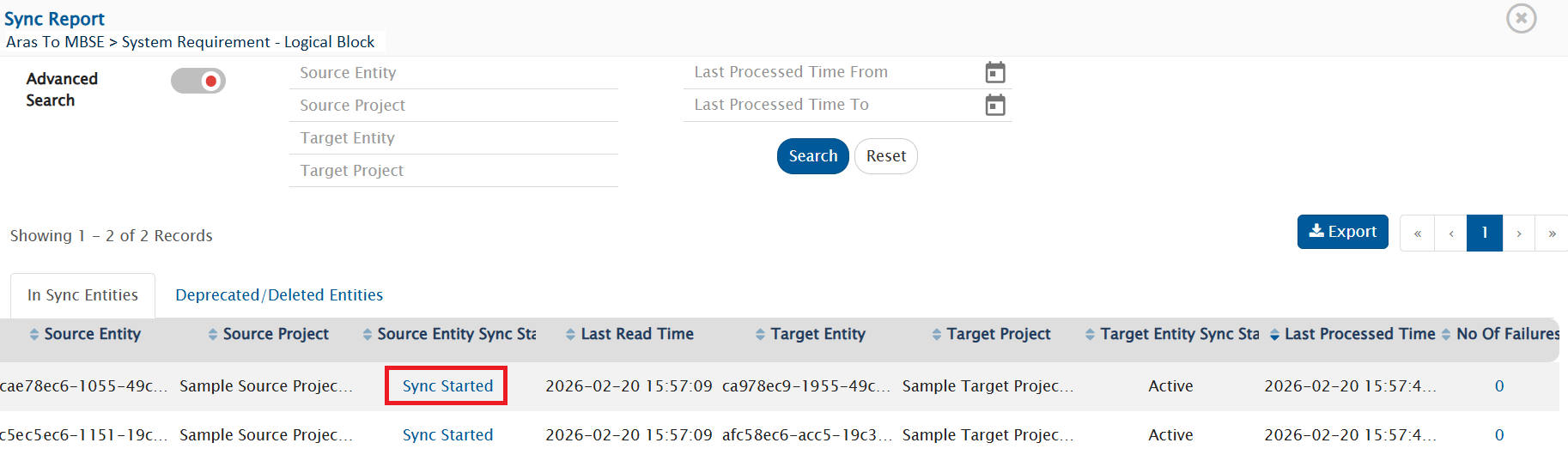The width and height of the screenshot is (1568, 467).
Task: Jump to the first page double chevron
Action: coord(1417,233)
